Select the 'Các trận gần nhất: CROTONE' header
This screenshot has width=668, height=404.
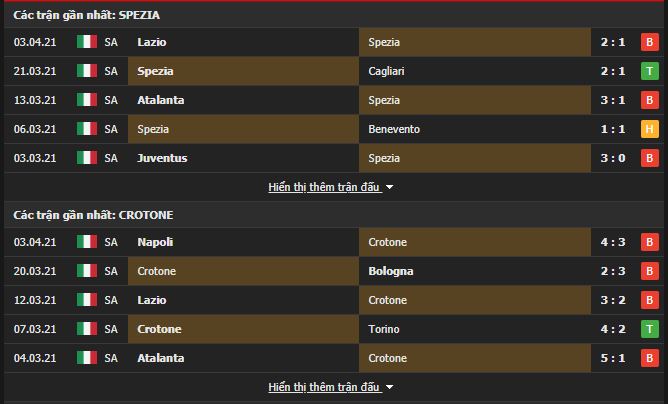tap(93, 215)
